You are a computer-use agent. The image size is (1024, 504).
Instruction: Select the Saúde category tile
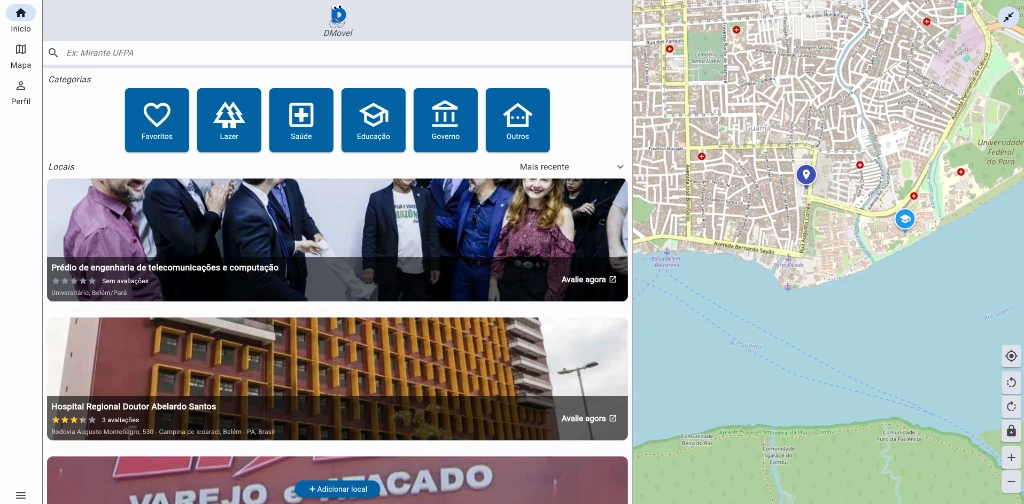(301, 120)
